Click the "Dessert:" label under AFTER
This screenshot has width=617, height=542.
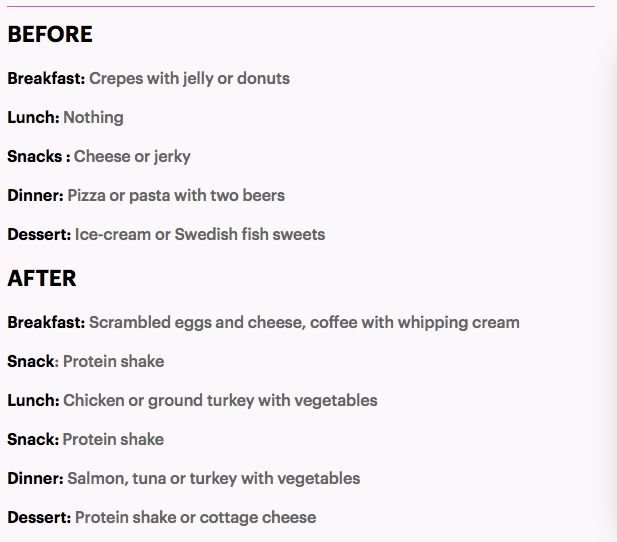click(x=39, y=517)
